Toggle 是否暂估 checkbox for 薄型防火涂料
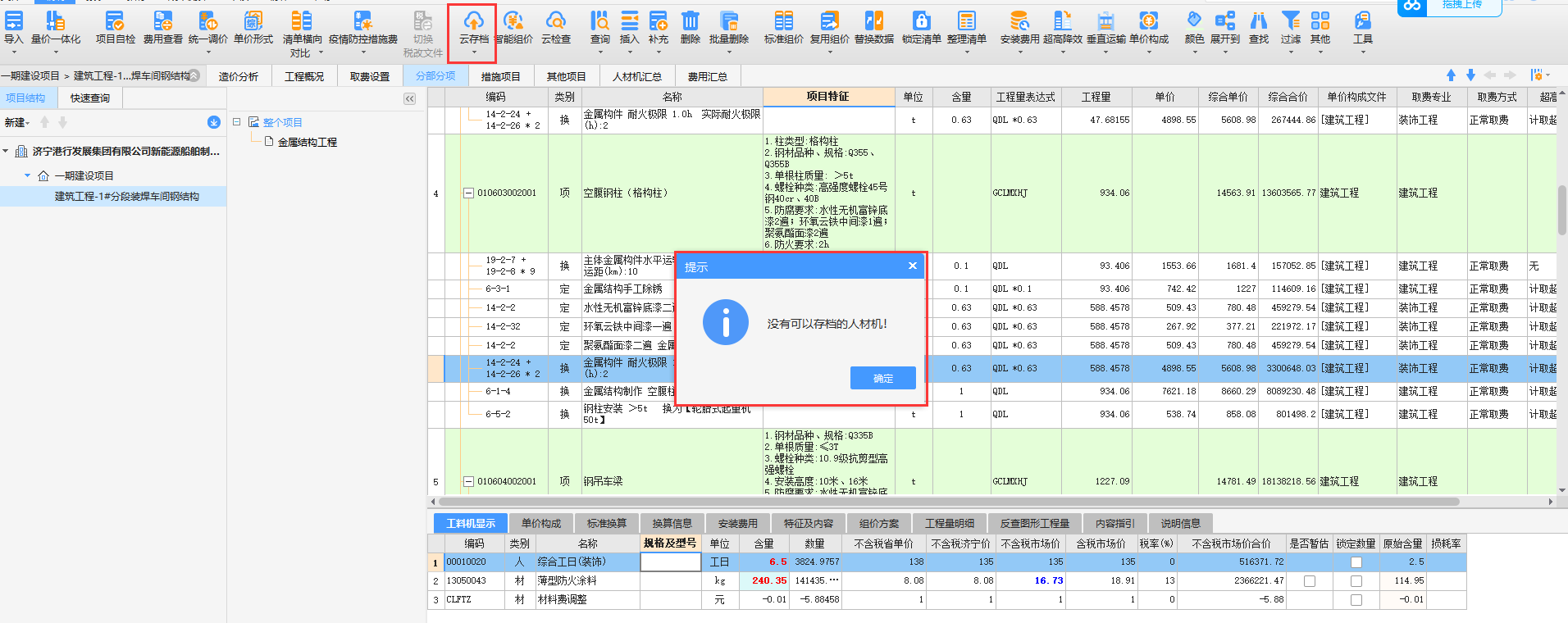This screenshot has height=623, width=1568. [x=1310, y=581]
